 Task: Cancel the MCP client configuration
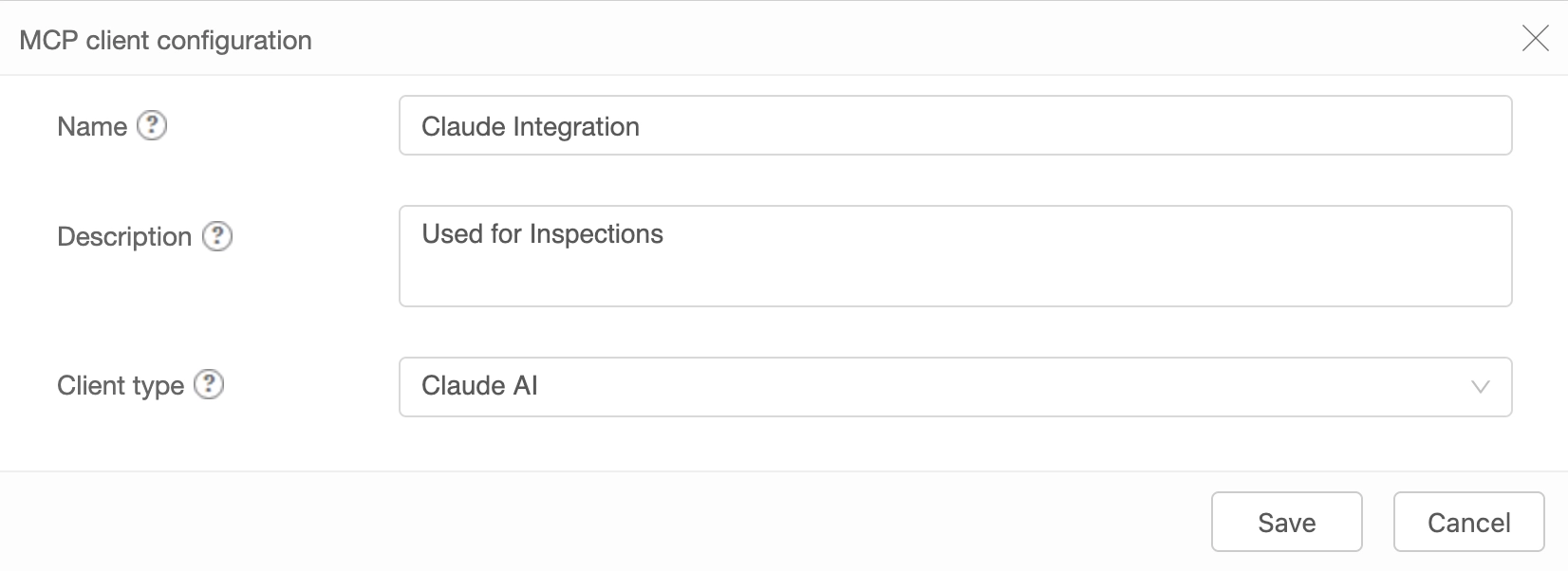[x=1468, y=522]
